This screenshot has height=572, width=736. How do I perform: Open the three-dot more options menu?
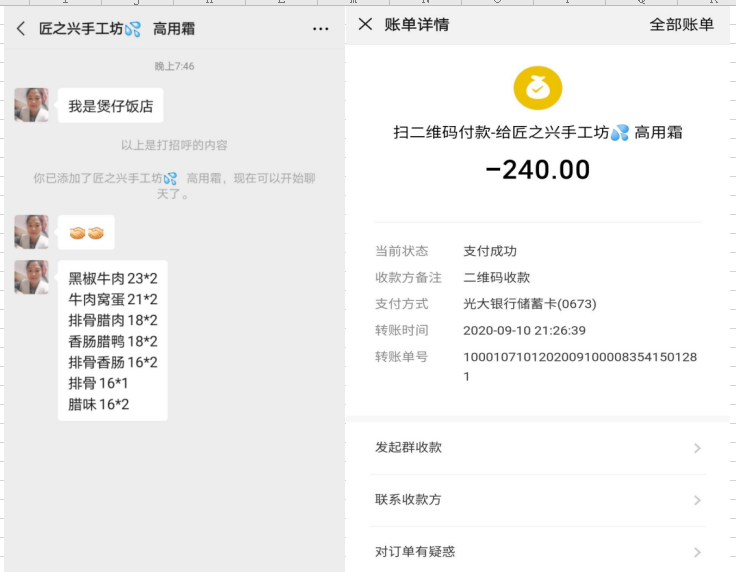point(320,29)
